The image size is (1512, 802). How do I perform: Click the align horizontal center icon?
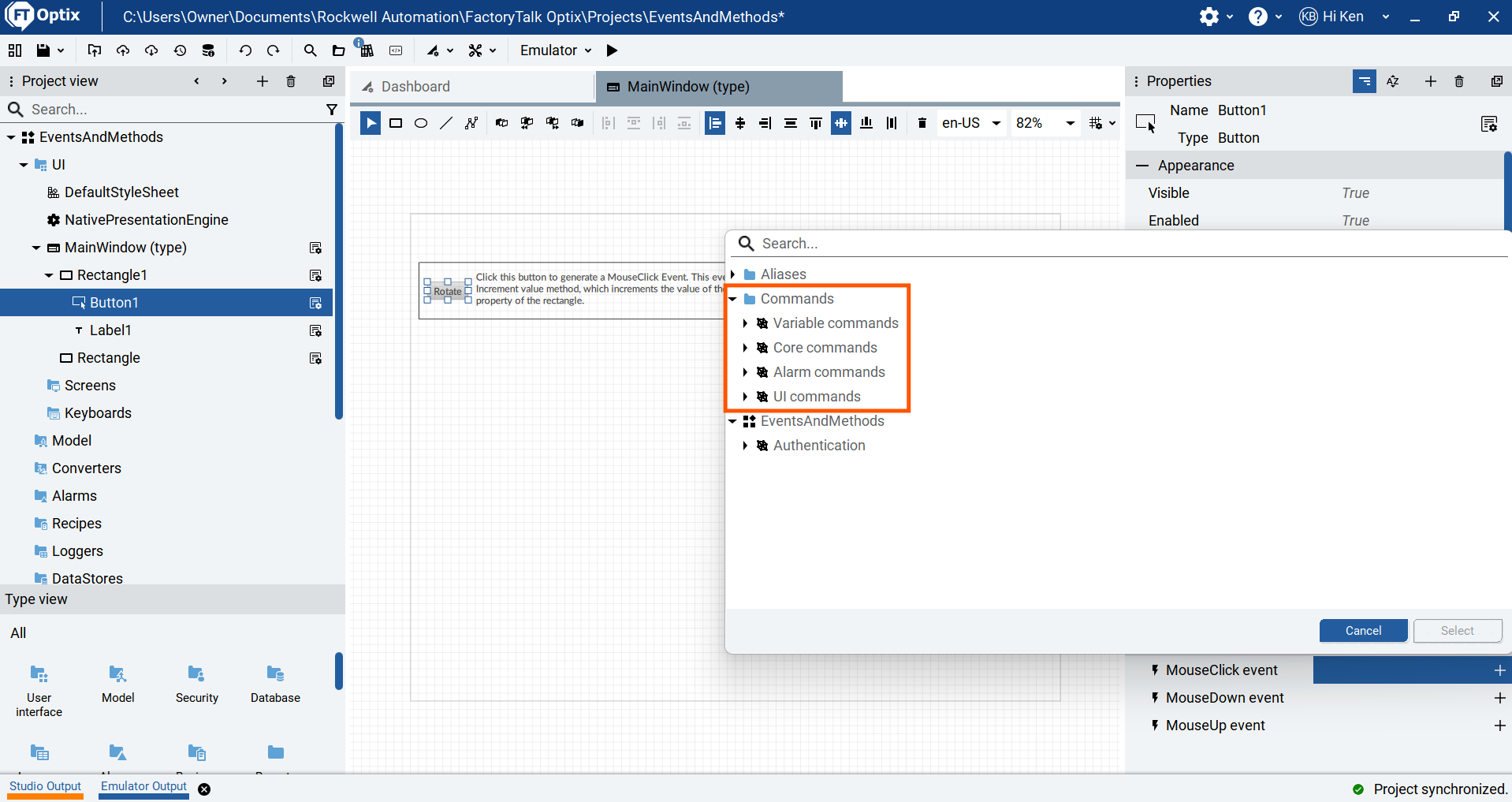[x=740, y=123]
